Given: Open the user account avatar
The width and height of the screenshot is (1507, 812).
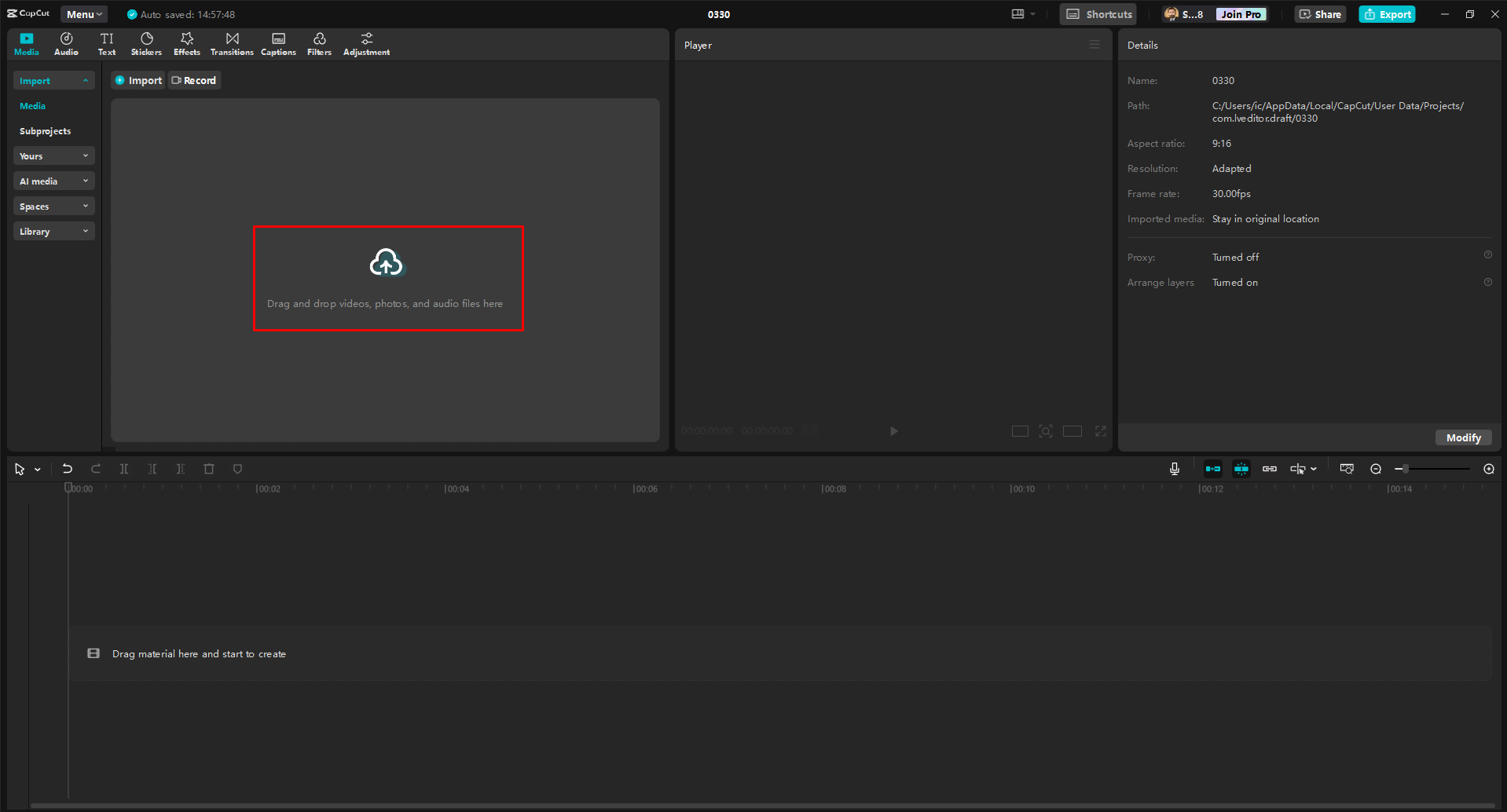Looking at the screenshot, I should (1171, 14).
